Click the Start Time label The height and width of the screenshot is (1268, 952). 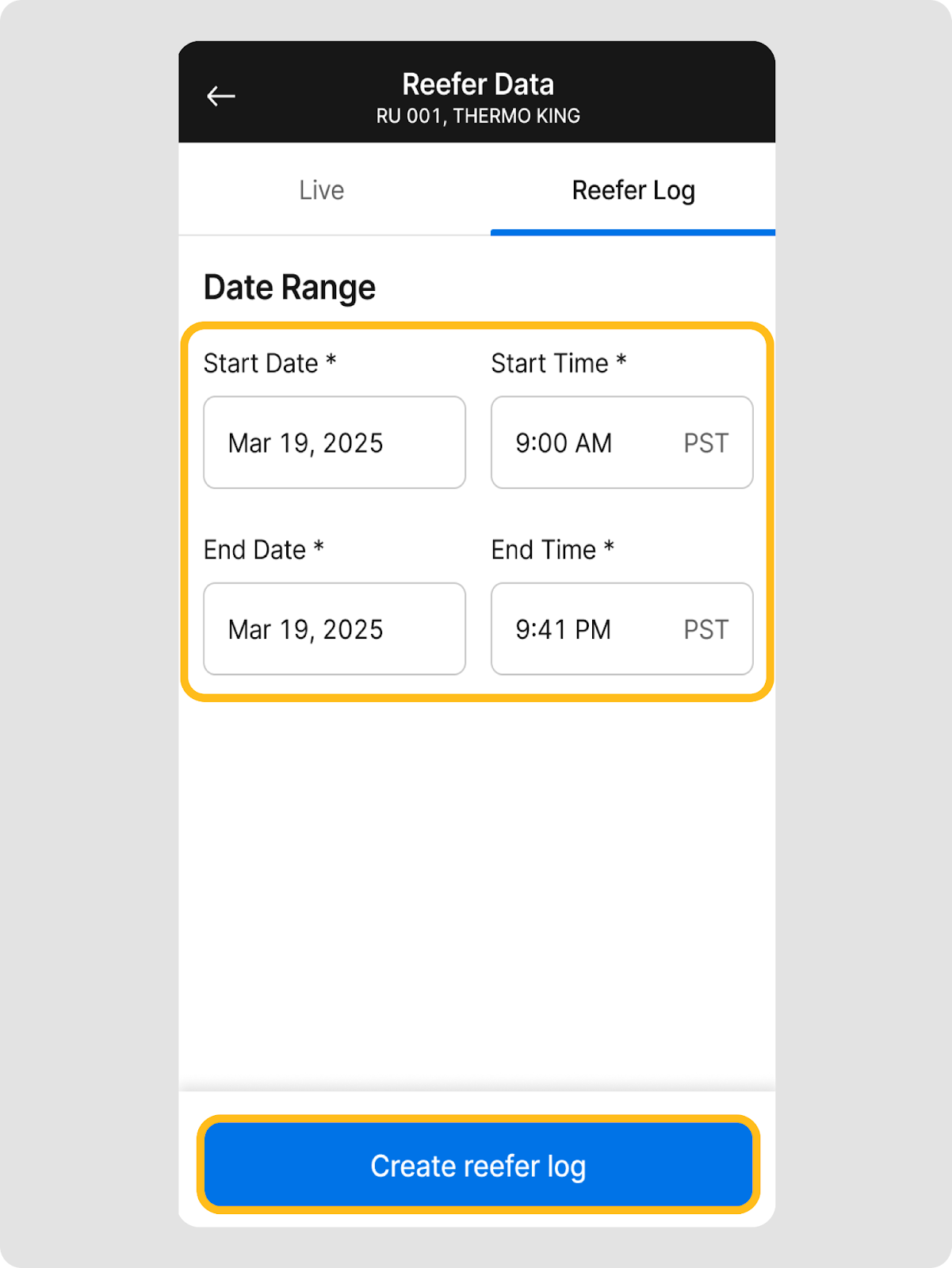(549, 364)
